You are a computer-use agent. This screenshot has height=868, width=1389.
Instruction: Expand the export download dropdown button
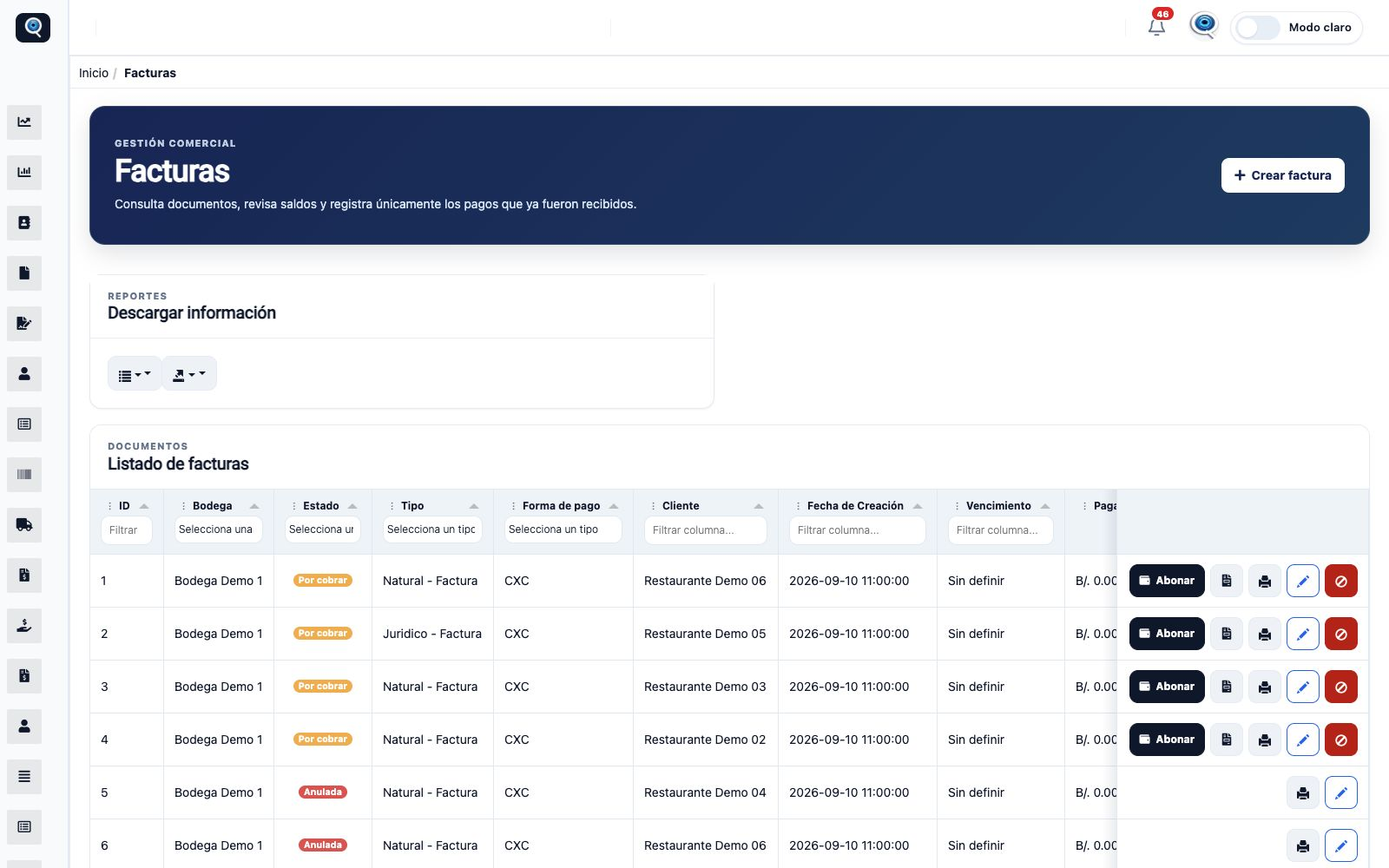189,374
